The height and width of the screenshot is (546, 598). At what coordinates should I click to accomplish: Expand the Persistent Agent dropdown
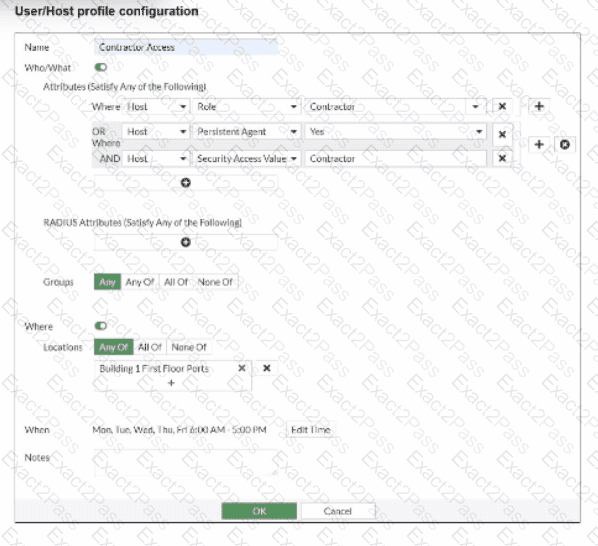click(247, 132)
